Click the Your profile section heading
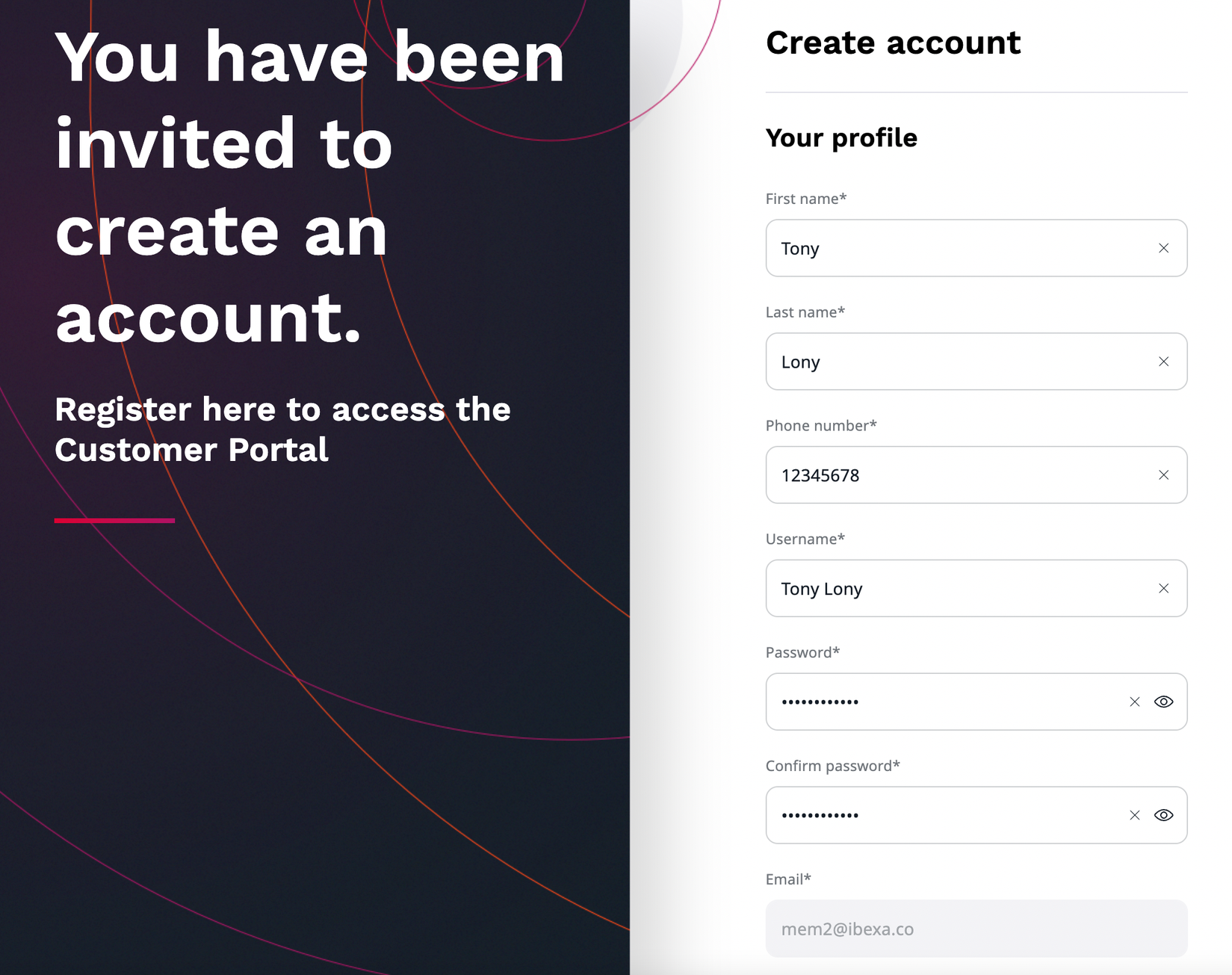Screen dimensions: 1232x975 click(841, 137)
